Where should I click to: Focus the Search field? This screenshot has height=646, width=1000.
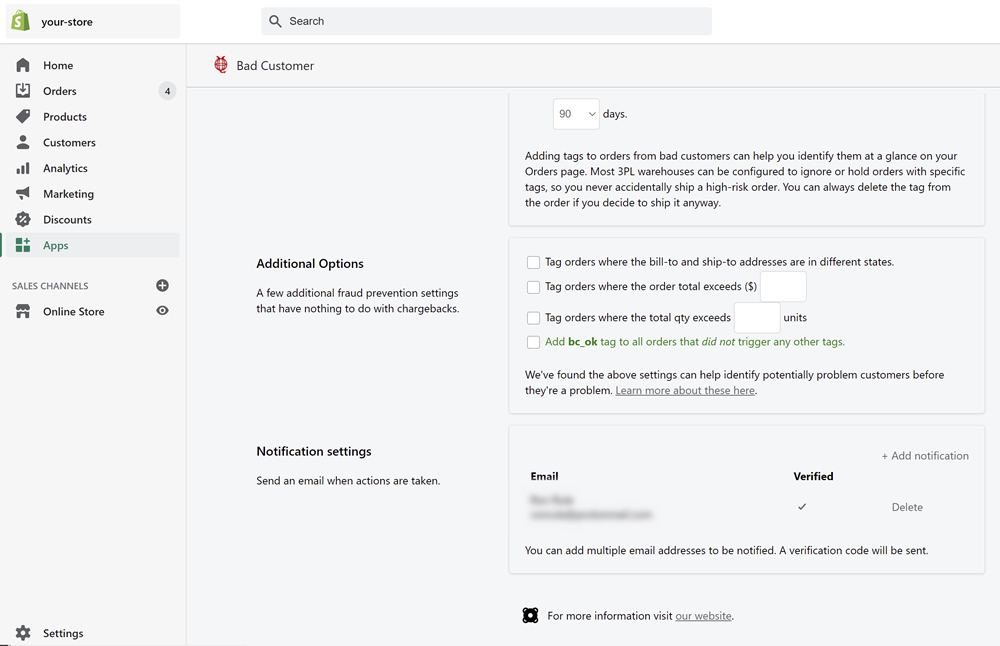(487, 21)
